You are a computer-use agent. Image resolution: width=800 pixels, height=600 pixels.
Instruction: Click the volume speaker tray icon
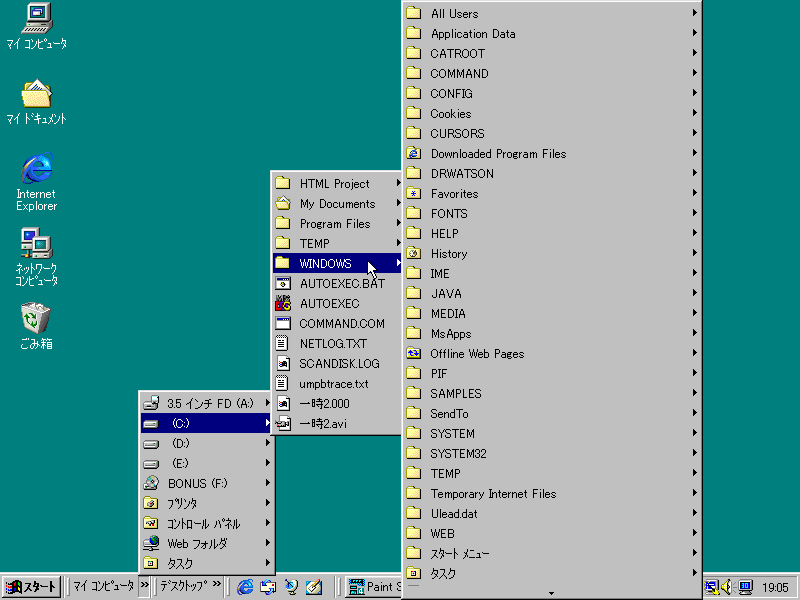pyautogui.click(x=727, y=587)
